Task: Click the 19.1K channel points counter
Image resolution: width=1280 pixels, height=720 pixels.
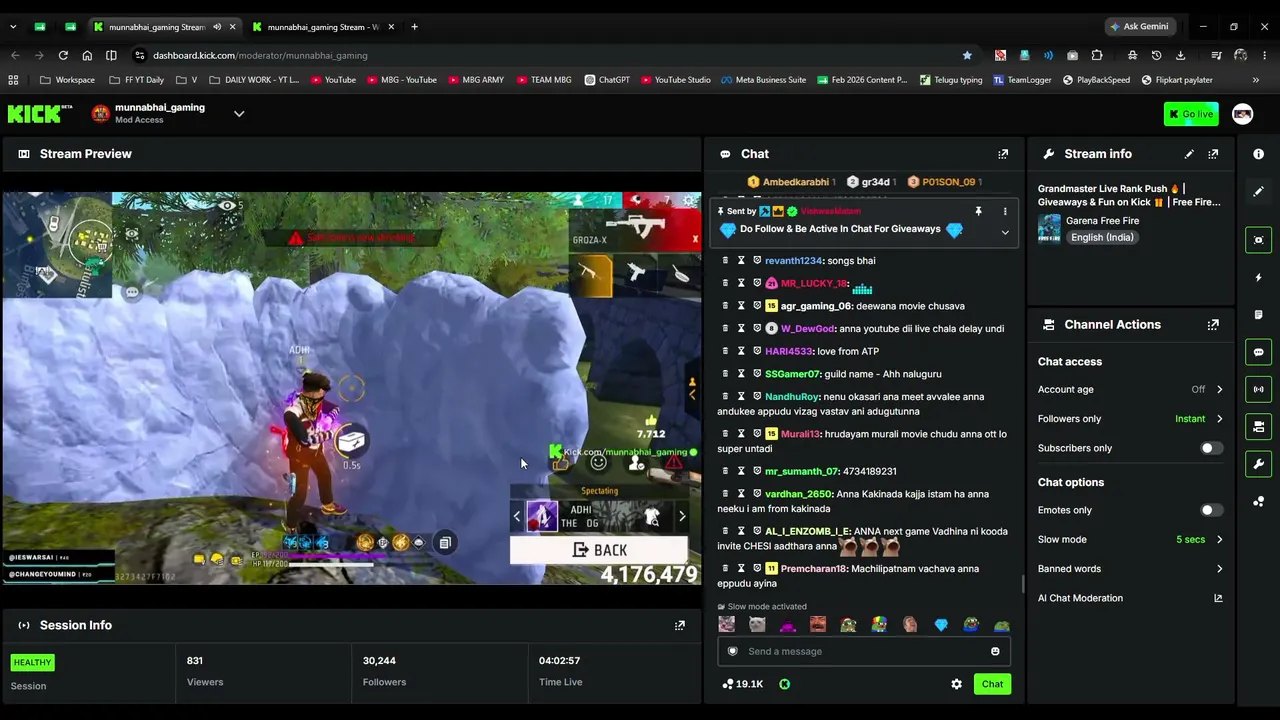Action: [x=742, y=684]
